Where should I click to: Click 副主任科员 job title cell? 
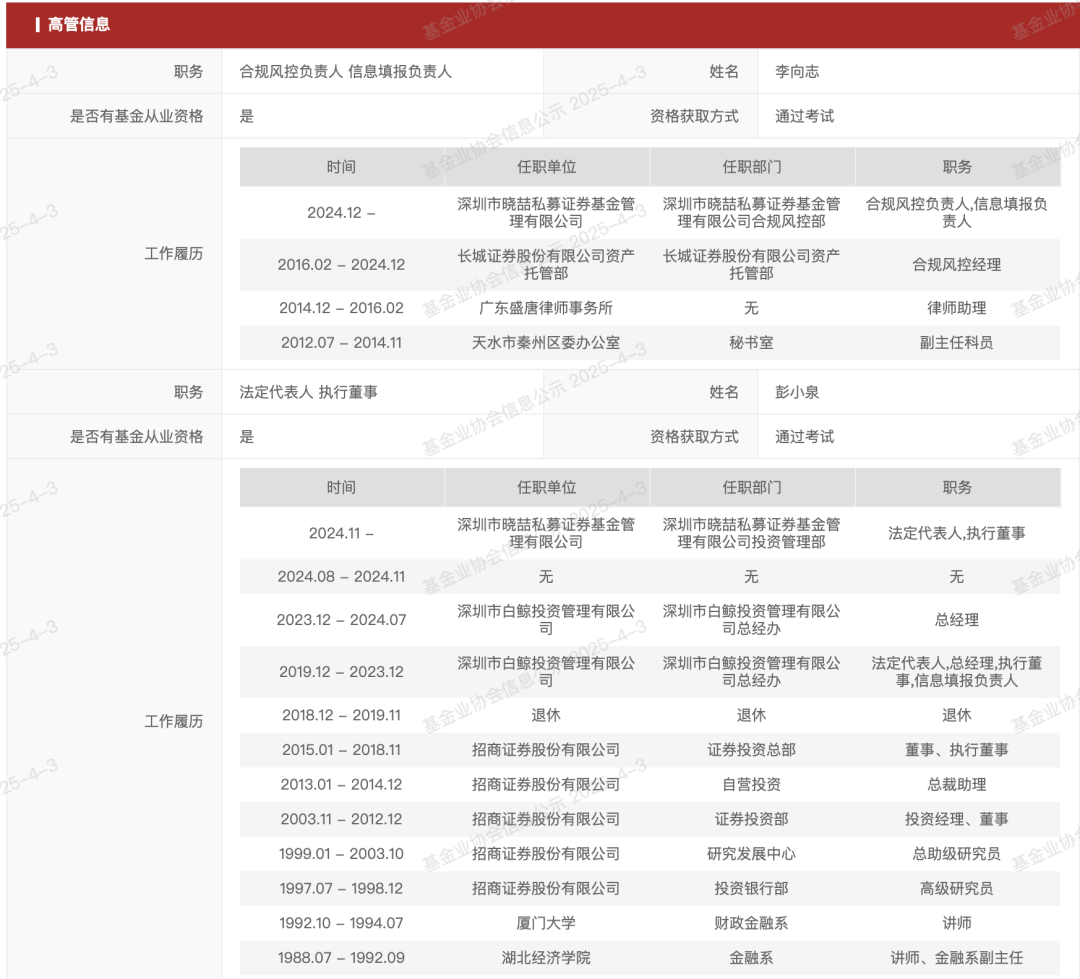(957, 342)
